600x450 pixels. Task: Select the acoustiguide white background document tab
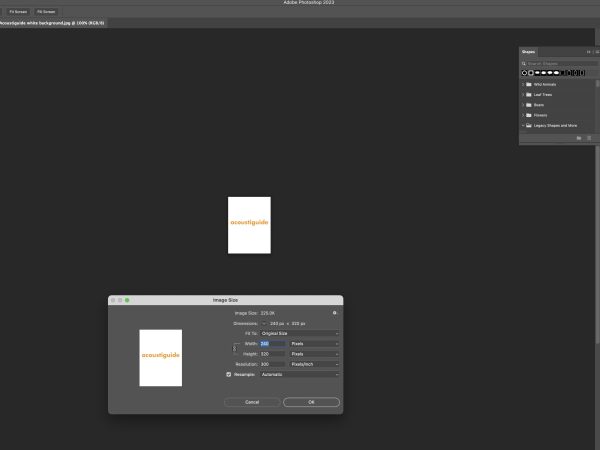click(x=50, y=22)
